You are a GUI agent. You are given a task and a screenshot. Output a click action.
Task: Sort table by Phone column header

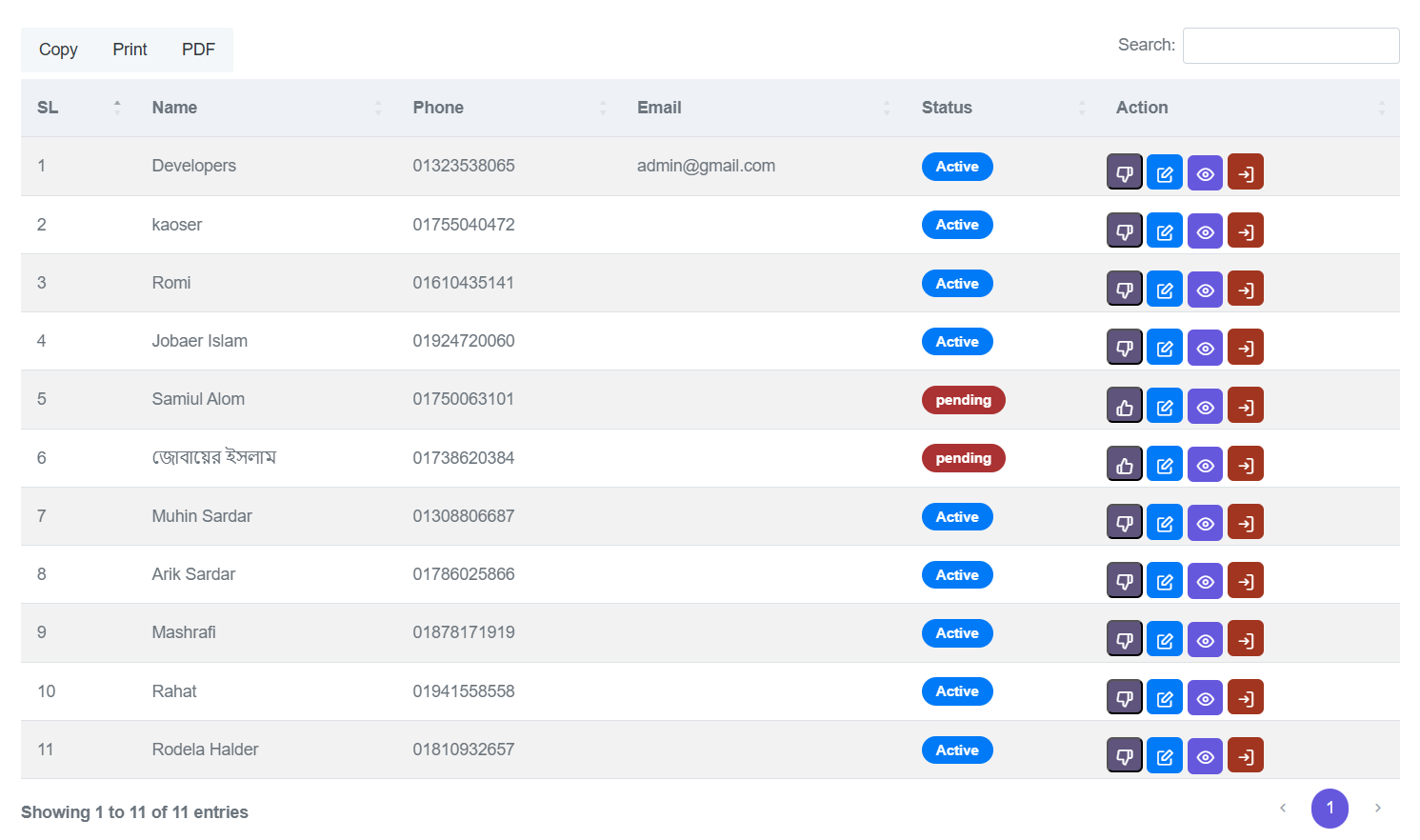click(438, 108)
